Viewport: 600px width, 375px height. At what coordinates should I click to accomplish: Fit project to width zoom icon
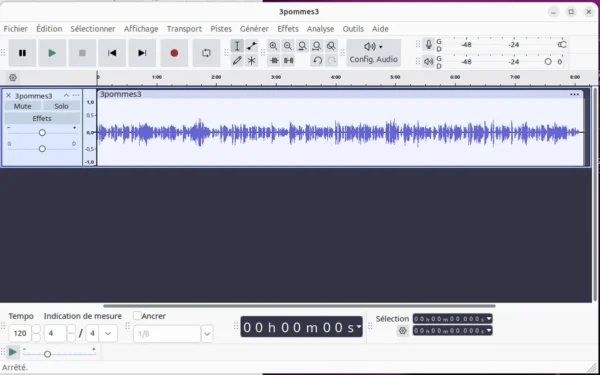(316, 46)
